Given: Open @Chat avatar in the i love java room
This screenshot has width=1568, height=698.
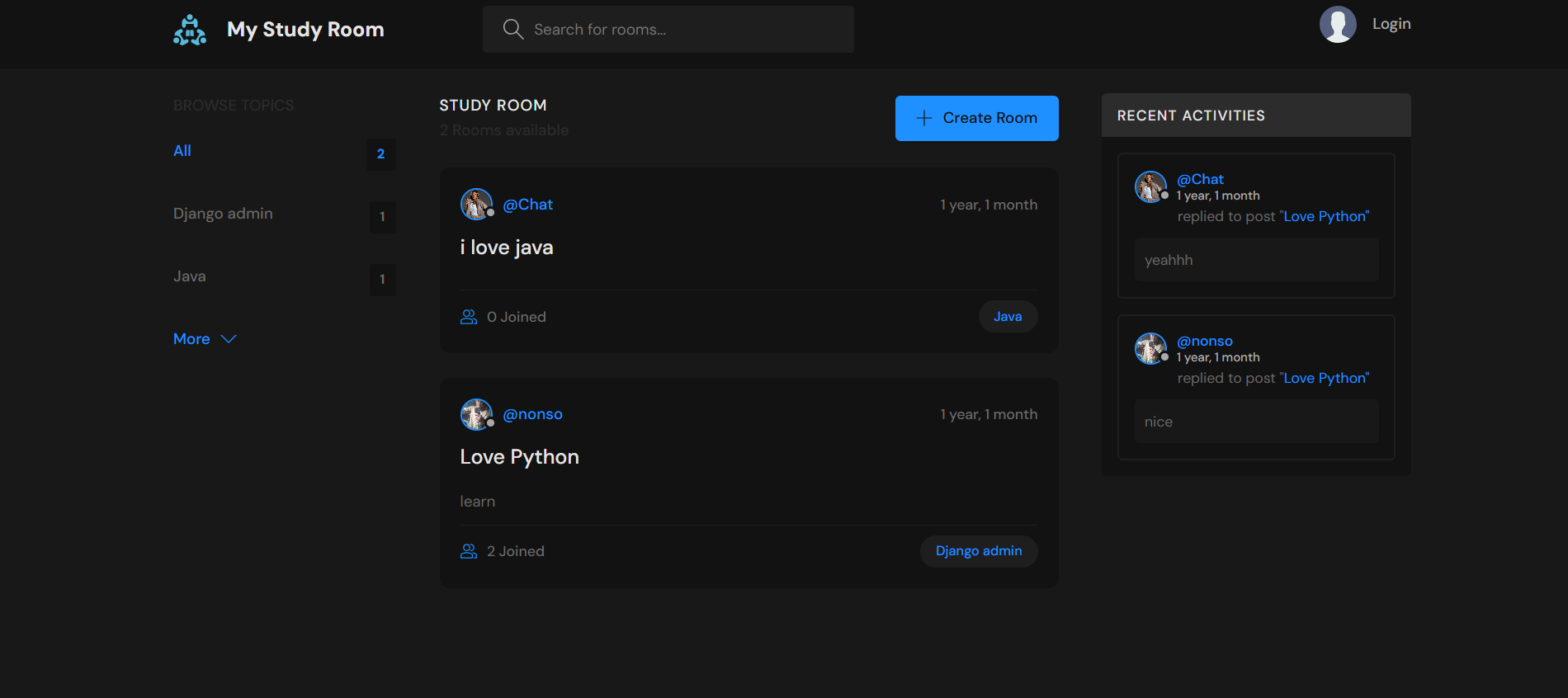Looking at the screenshot, I should [476, 205].
